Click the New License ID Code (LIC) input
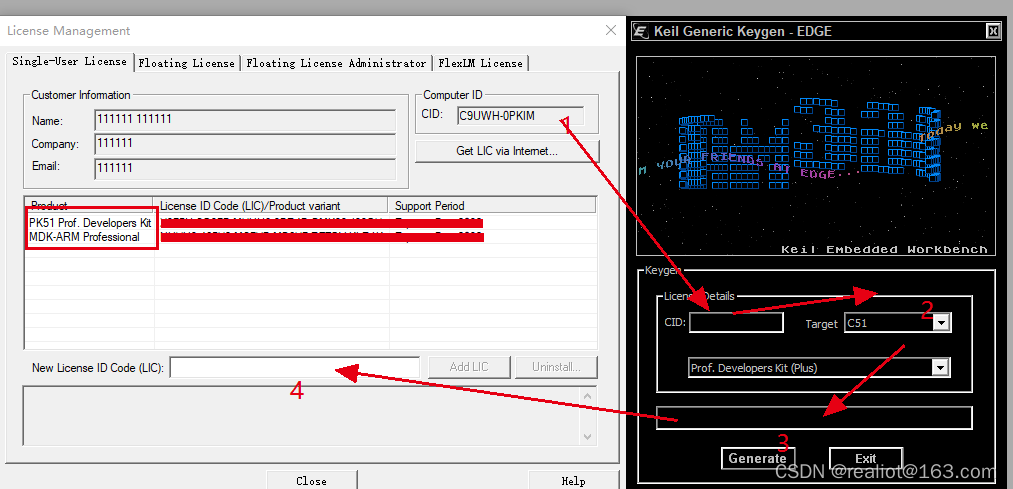The height and width of the screenshot is (489, 1013). tap(295, 368)
